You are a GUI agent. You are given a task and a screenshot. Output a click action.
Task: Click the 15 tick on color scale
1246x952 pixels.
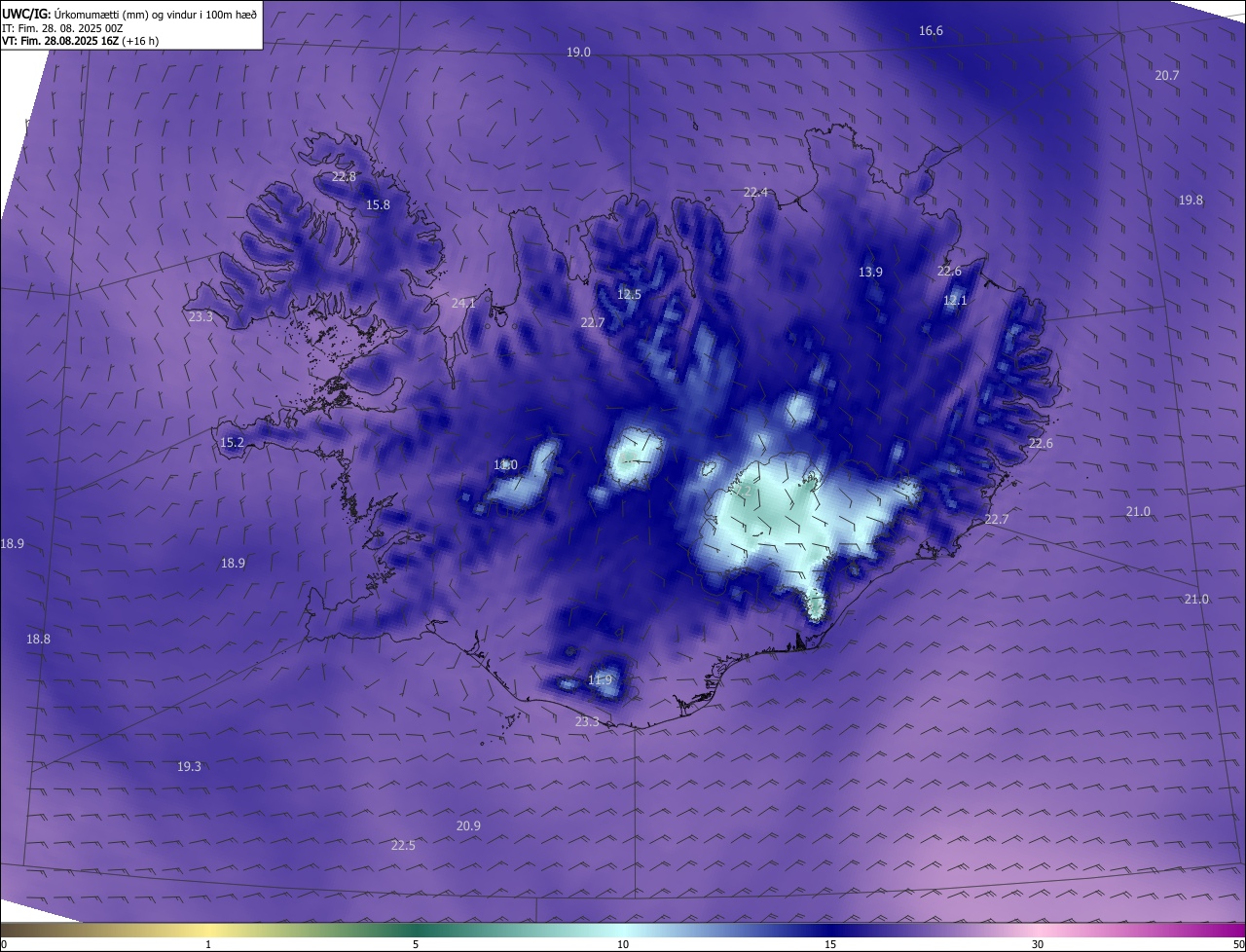click(830, 944)
